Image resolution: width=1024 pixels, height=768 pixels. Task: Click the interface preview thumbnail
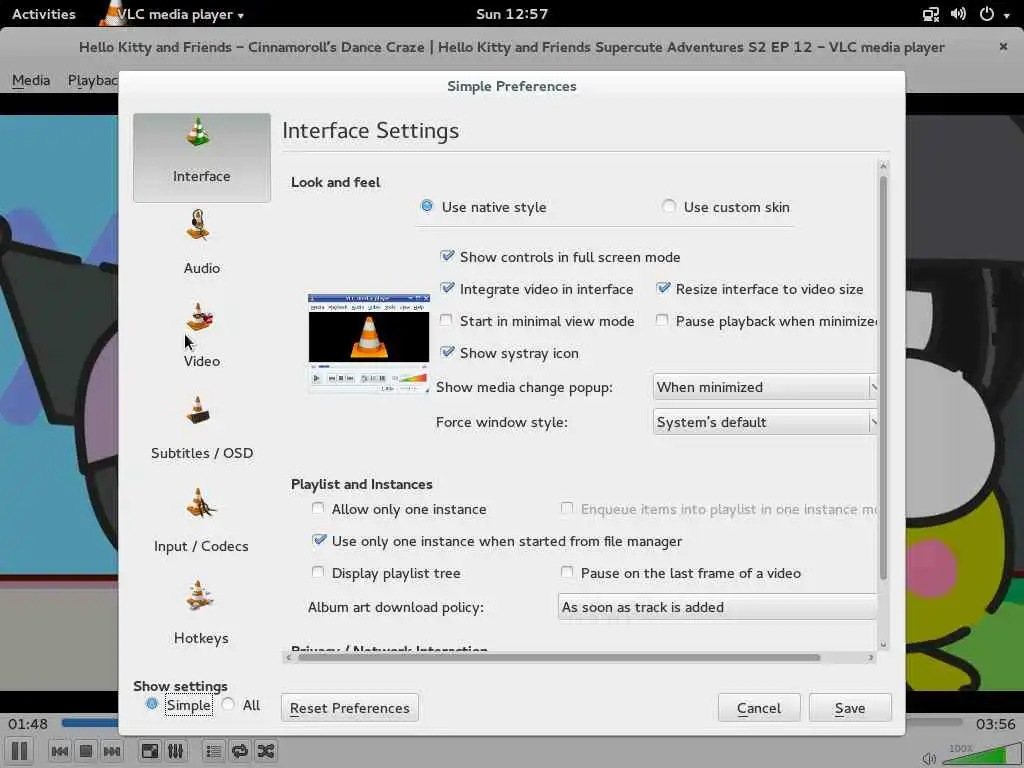[369, 343]
